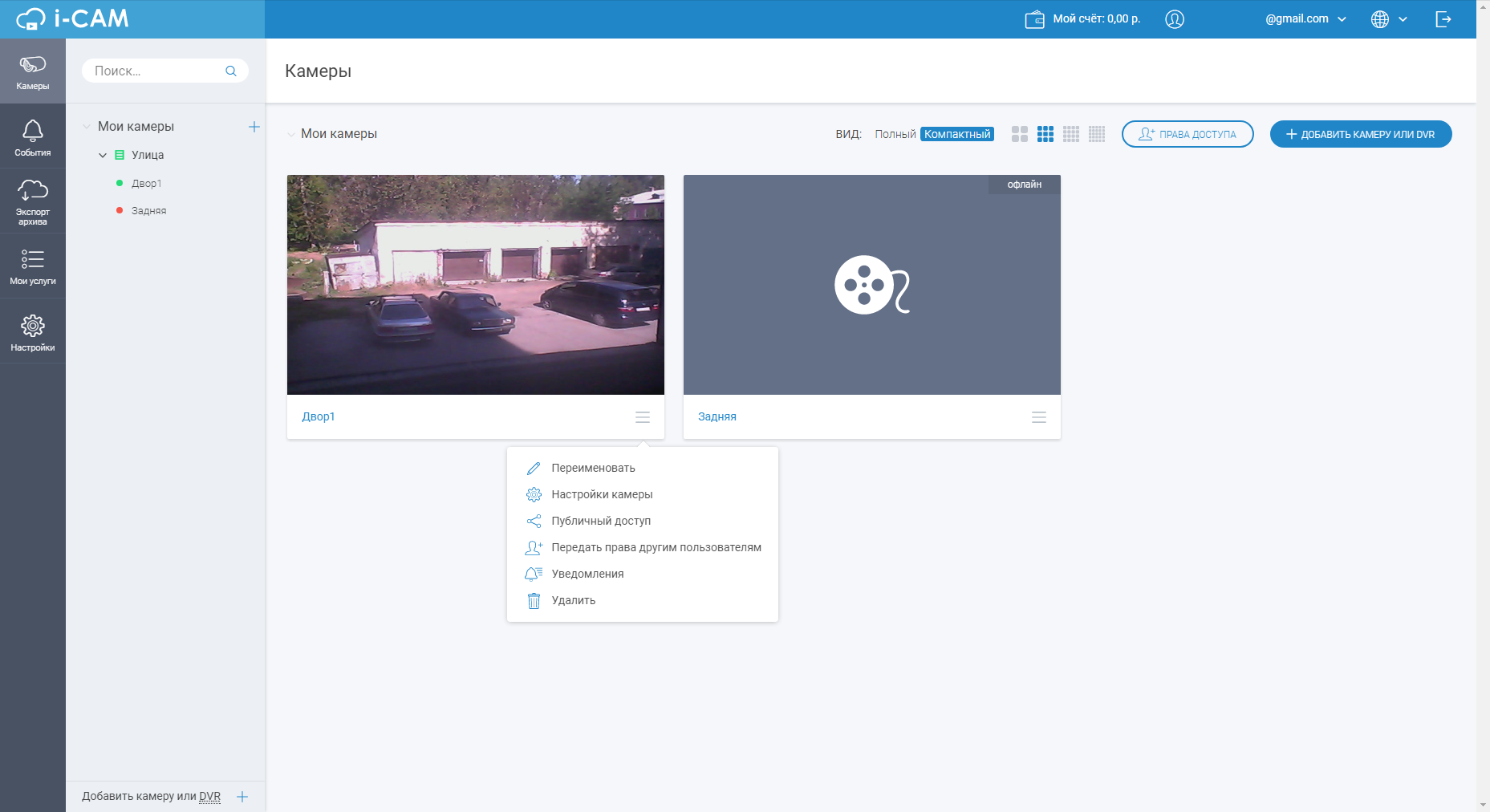1490x812 pixels.
Task: Open My Services list icon
Action: click(x=33, y=266)
